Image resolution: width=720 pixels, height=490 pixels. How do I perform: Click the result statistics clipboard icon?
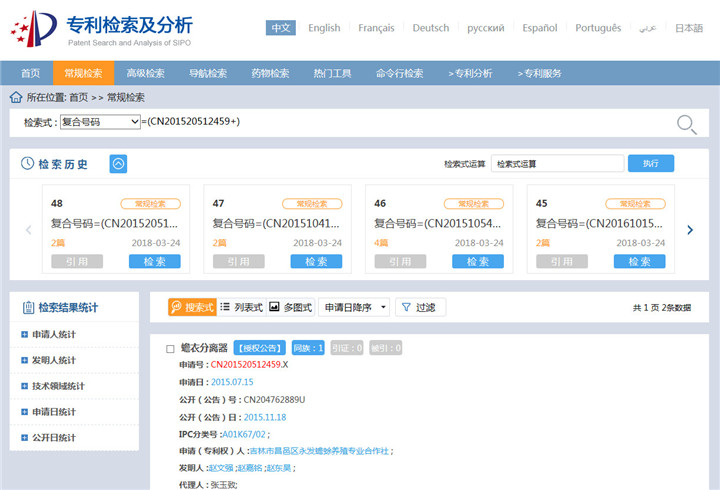pos(28,307)
